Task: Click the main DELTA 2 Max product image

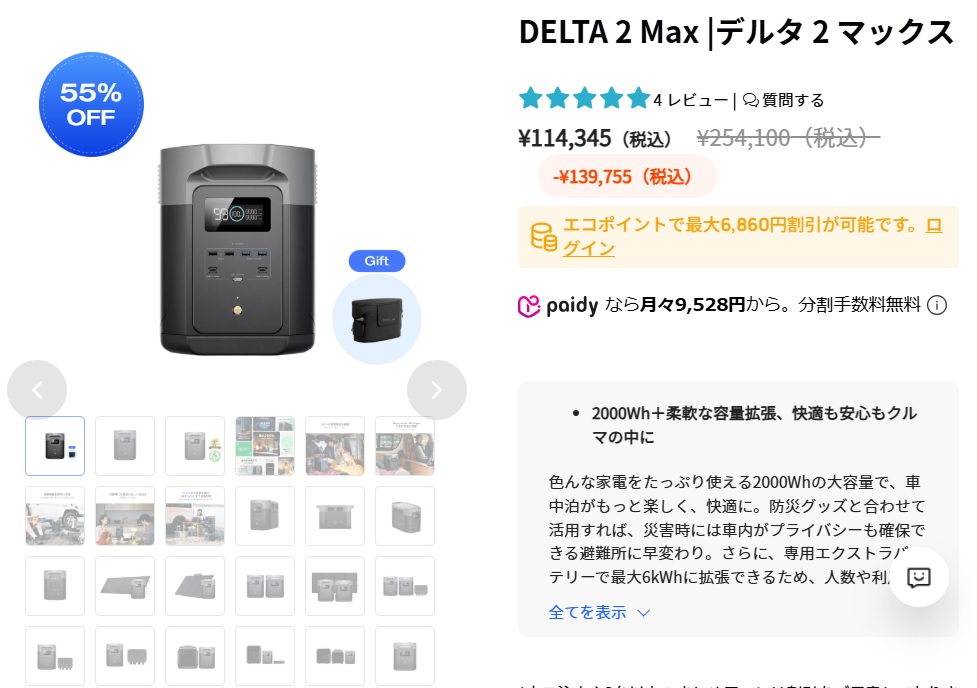Action: coord(237,250)
